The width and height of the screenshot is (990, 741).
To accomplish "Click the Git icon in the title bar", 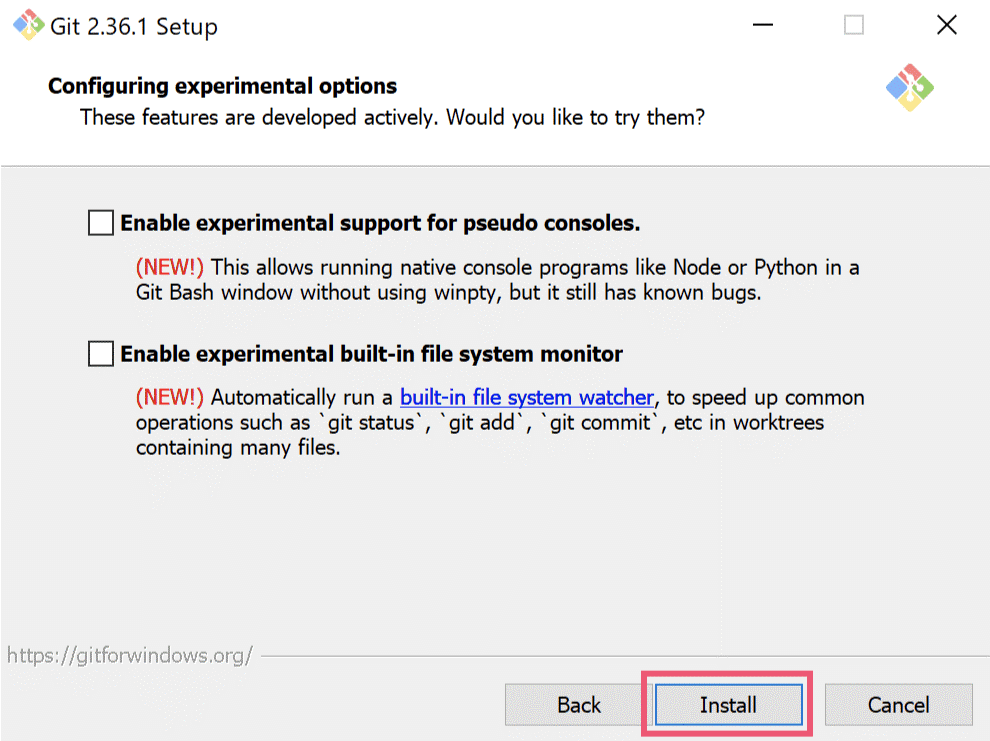I will (26, 26).
